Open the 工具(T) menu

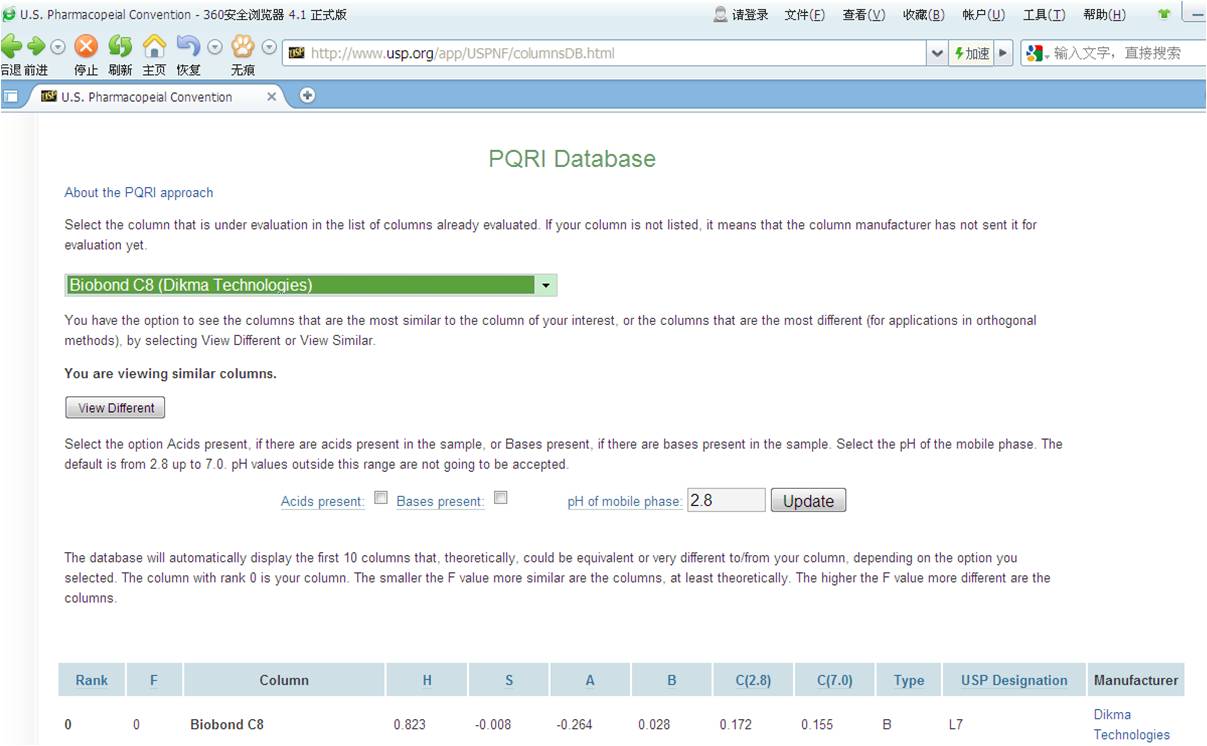1044,14
